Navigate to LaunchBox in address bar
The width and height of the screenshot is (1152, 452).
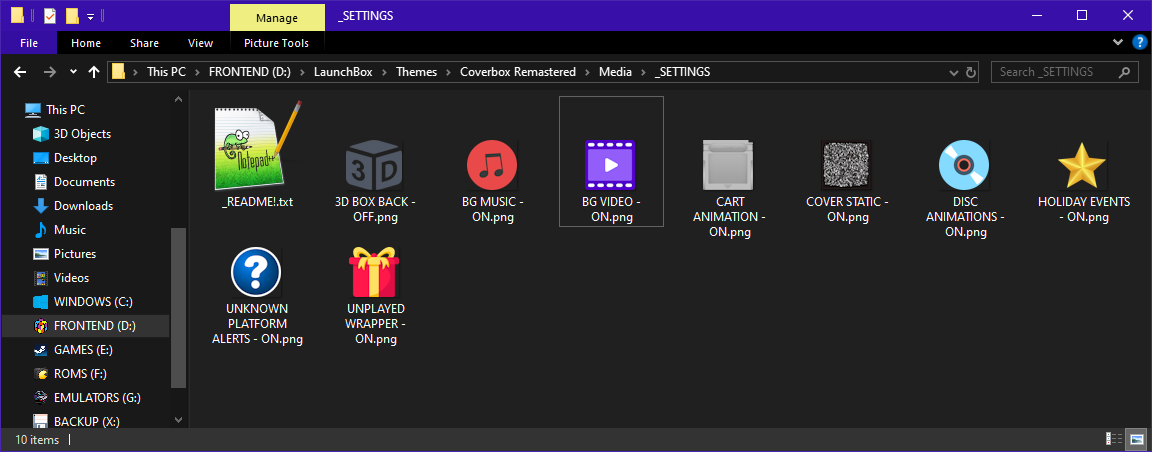tap(343, 72)
